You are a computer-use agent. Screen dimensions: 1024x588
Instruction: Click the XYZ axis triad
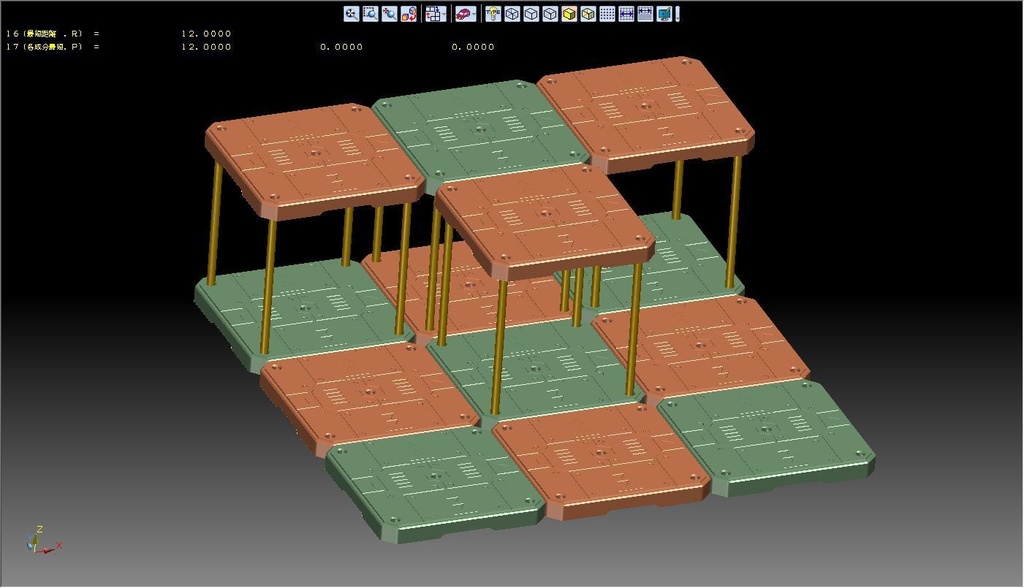pyautogui.click(x=43, y=540)
